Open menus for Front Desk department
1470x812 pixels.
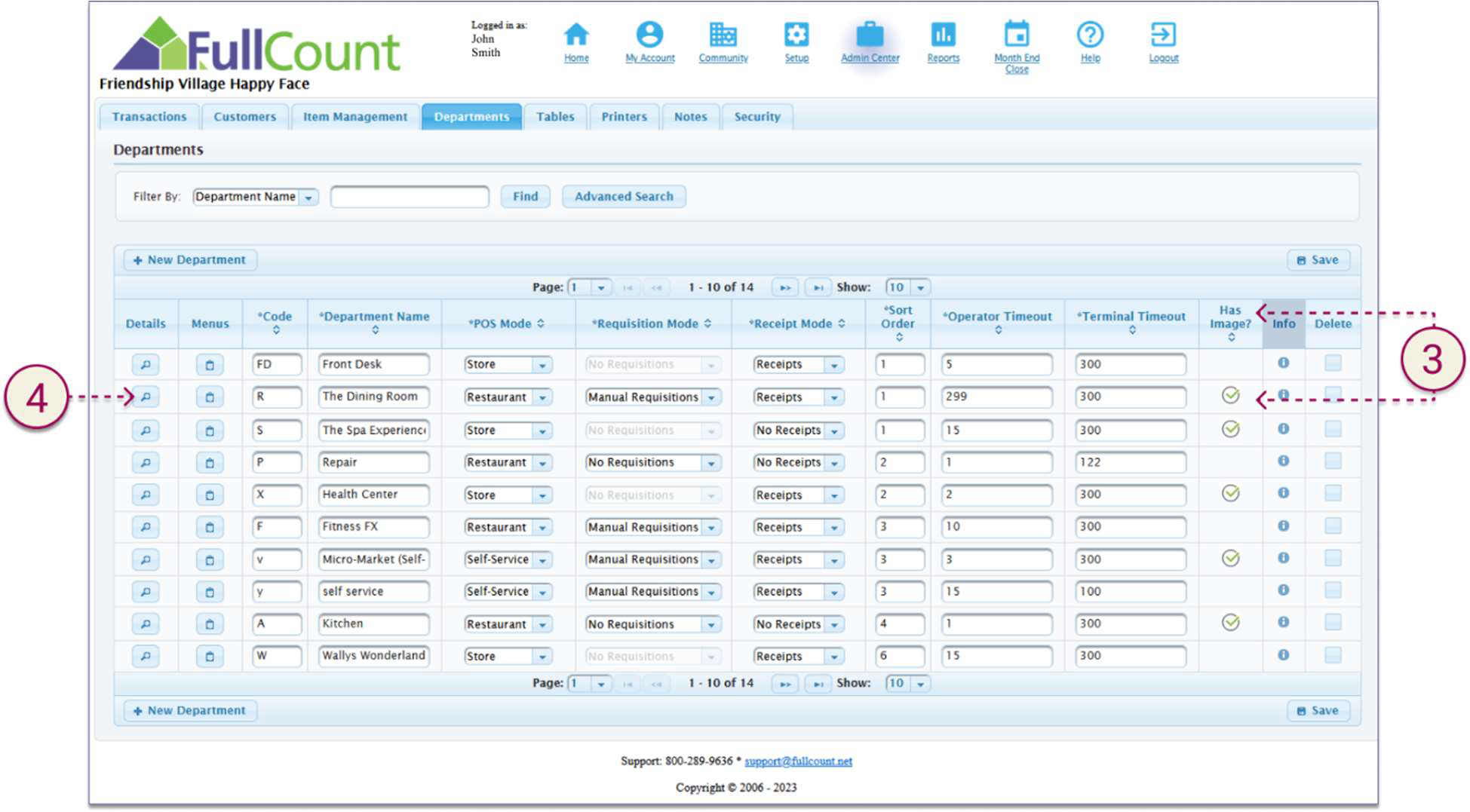pyautogui.click(x=210, y=365)
